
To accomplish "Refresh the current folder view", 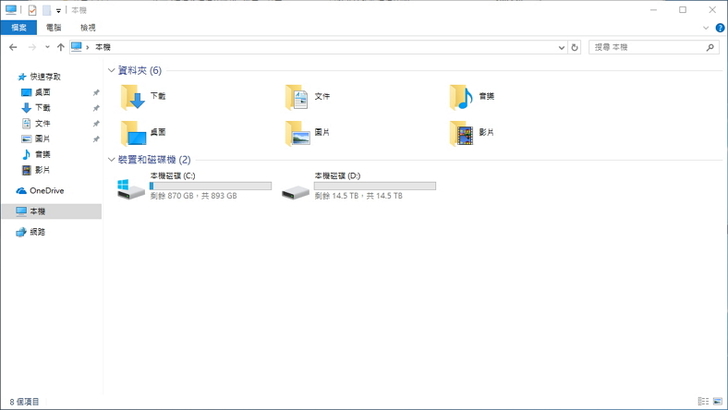I will [574, 47].
